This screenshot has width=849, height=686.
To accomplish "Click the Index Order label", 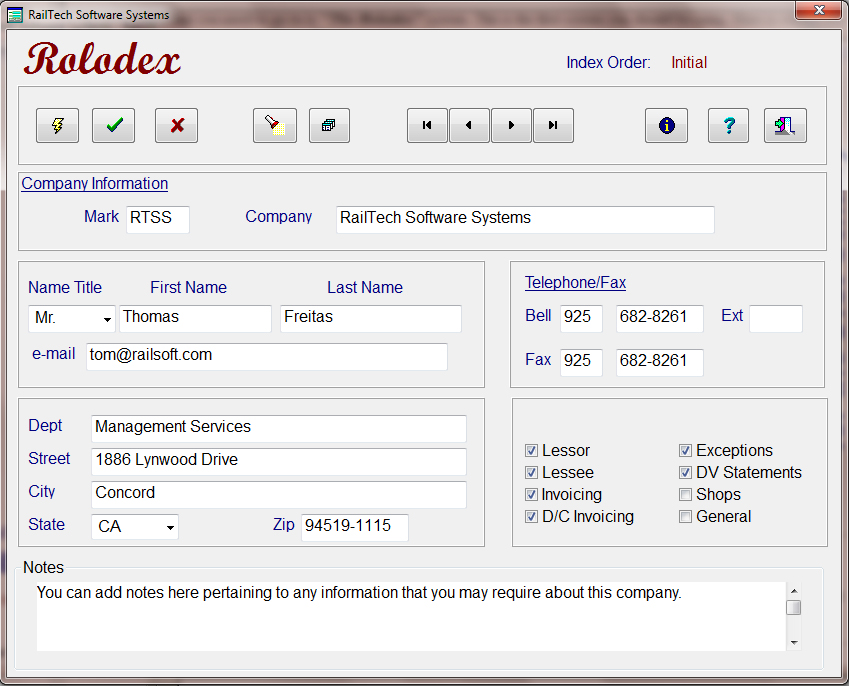I will coord(608,62).
